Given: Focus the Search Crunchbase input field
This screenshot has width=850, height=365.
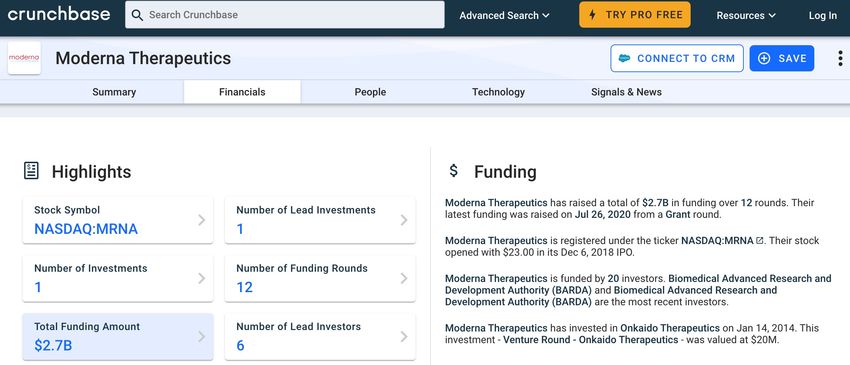Looking at the screenshot, I should (x=285, y=15).
